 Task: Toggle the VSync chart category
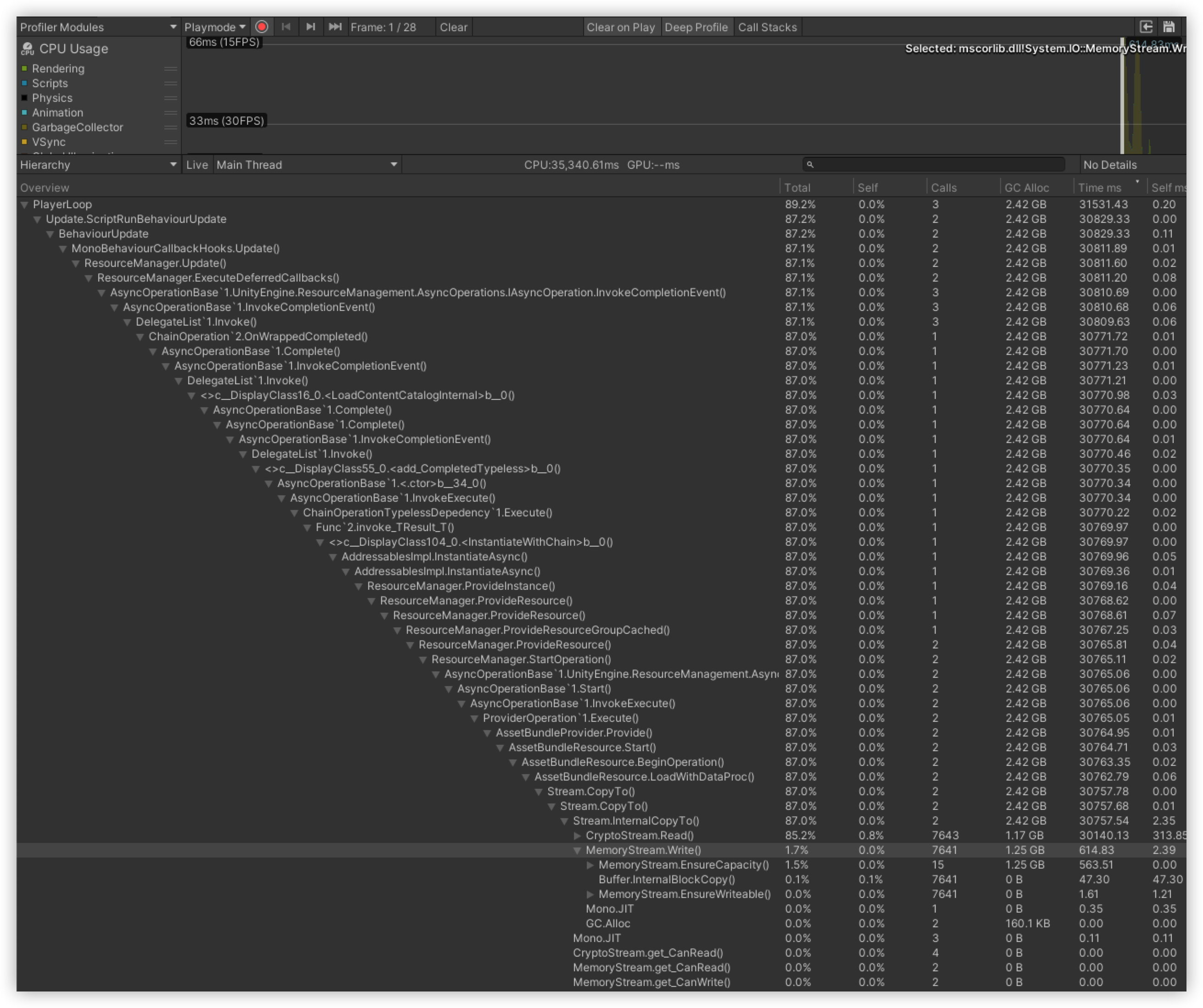click(25, 142)
